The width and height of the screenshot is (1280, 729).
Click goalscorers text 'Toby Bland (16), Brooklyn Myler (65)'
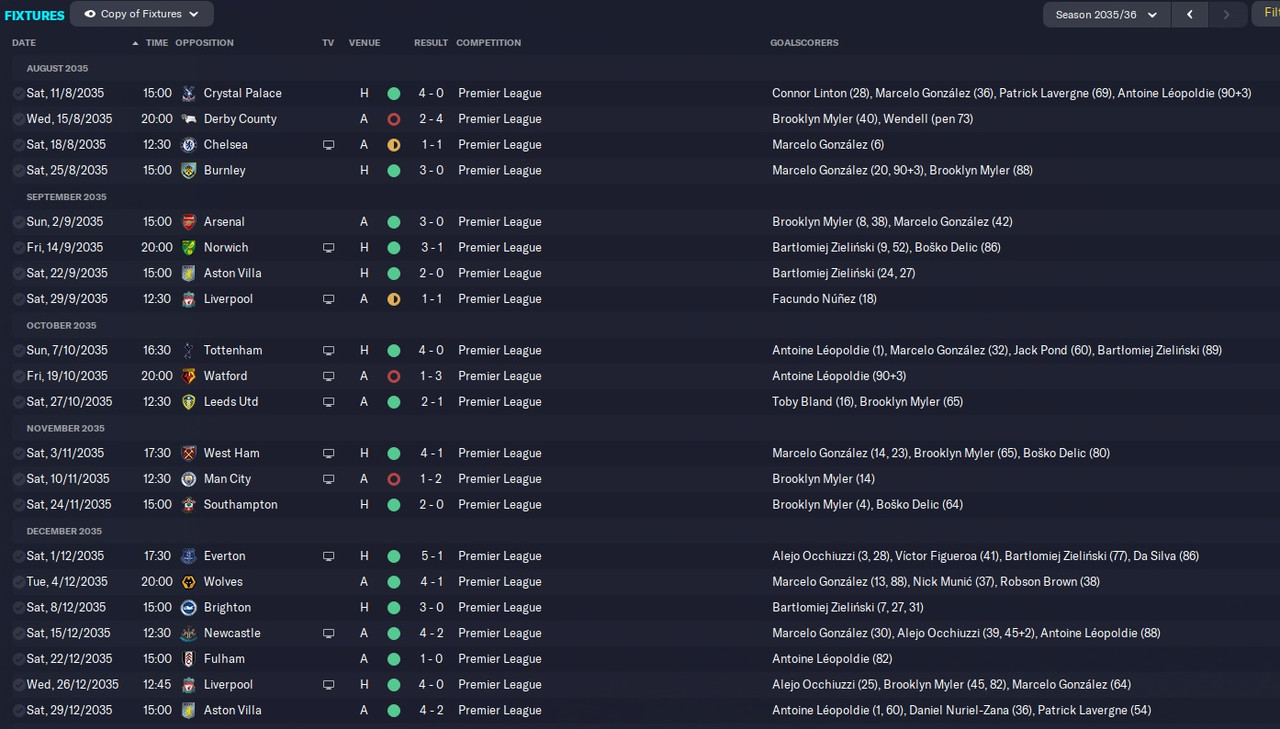(868, 402)
